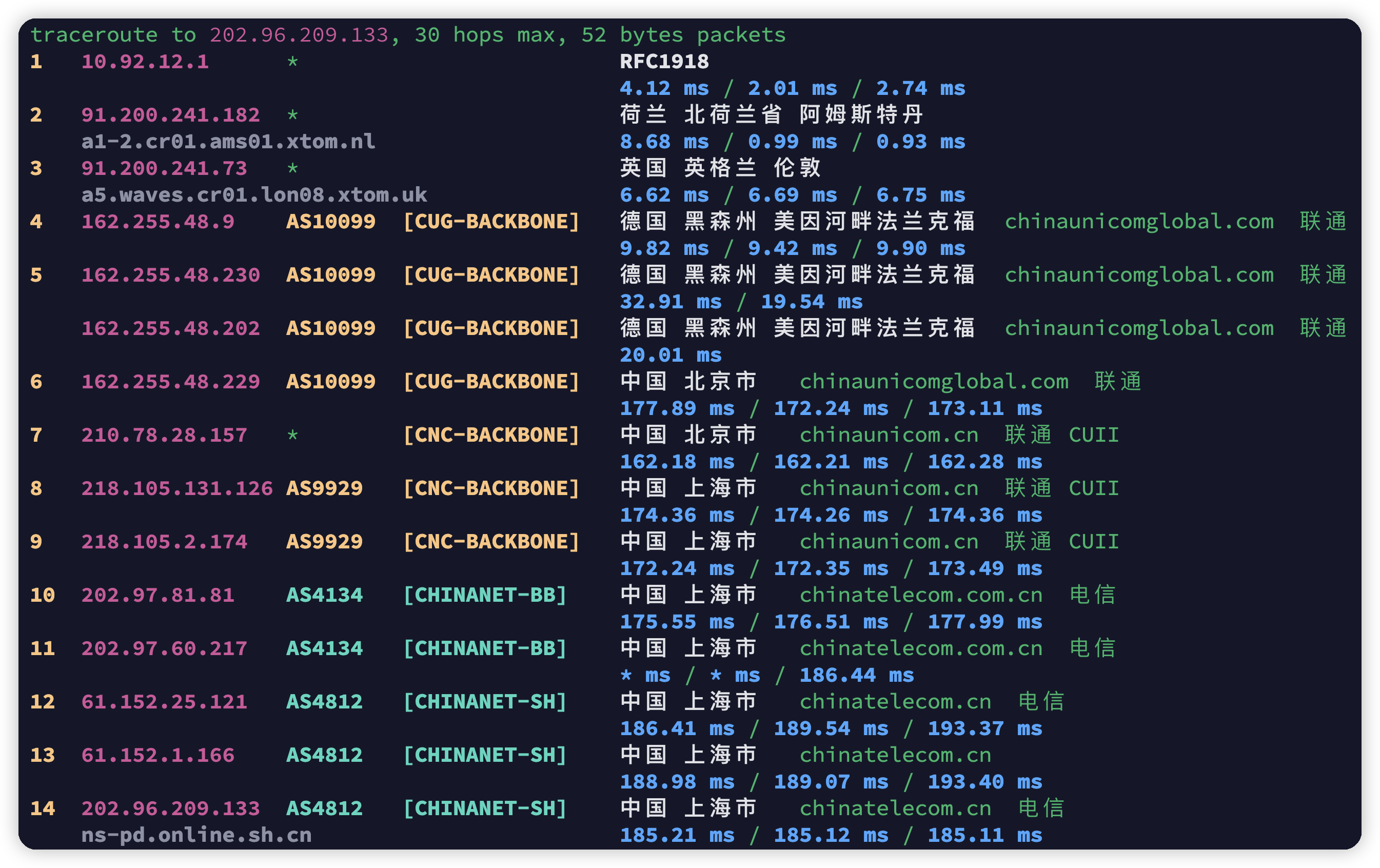The image size is (1380, 868).
Task: Select [CUG-BACKBONE] on the 162.255.48.229 row
Action: click(491, 382)
